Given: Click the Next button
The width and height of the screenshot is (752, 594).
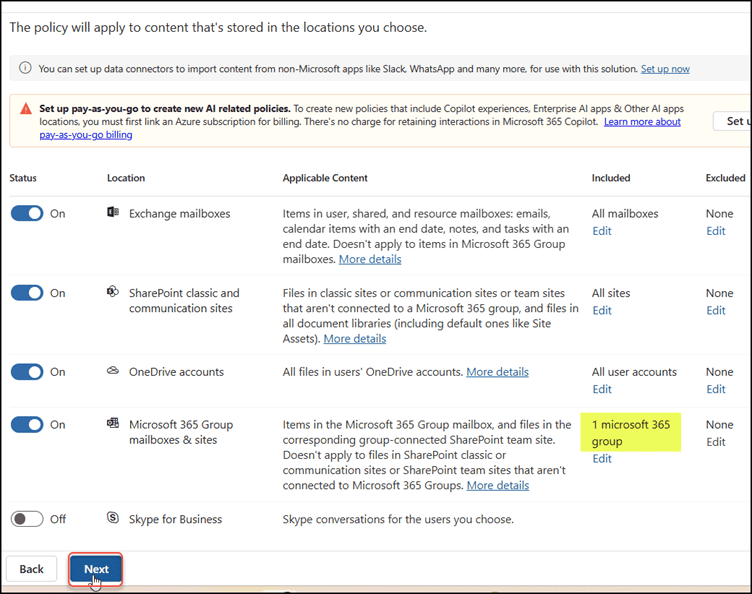Looking at the screenshot, I should coord(96,569).
